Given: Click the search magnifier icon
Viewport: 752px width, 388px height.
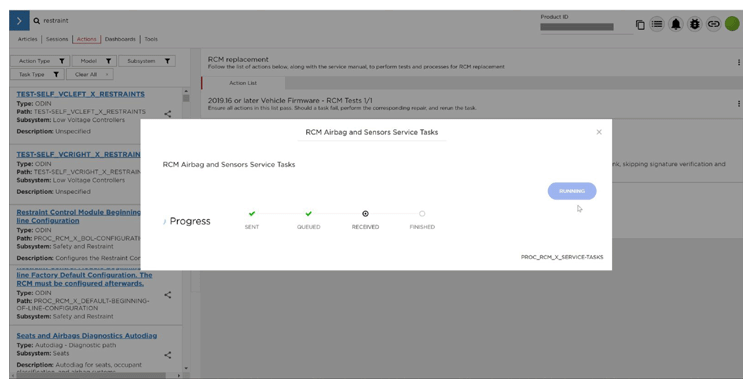Looking at the screenshot, I should point(37,21).
